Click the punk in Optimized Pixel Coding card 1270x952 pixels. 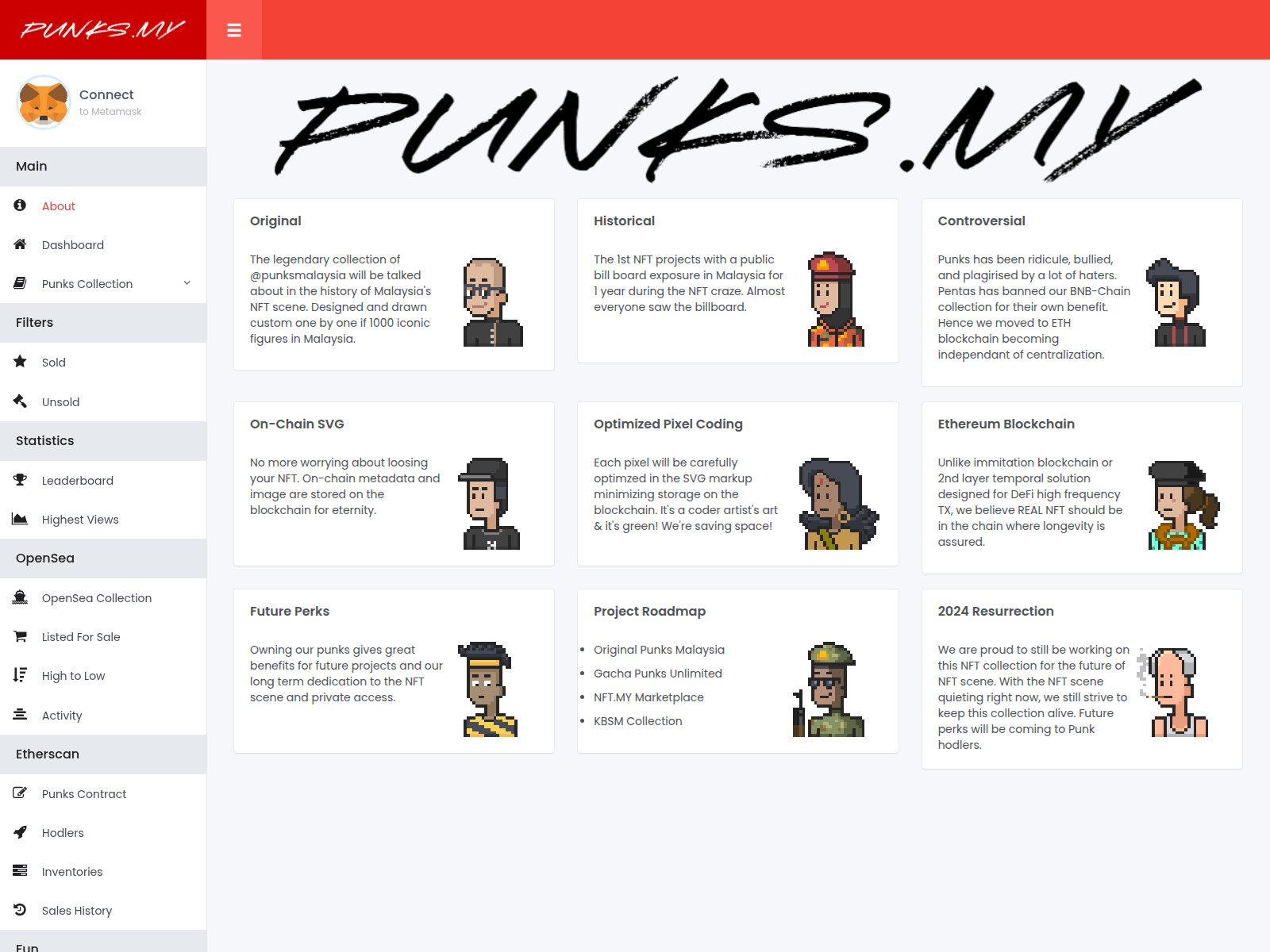[839, 504]
